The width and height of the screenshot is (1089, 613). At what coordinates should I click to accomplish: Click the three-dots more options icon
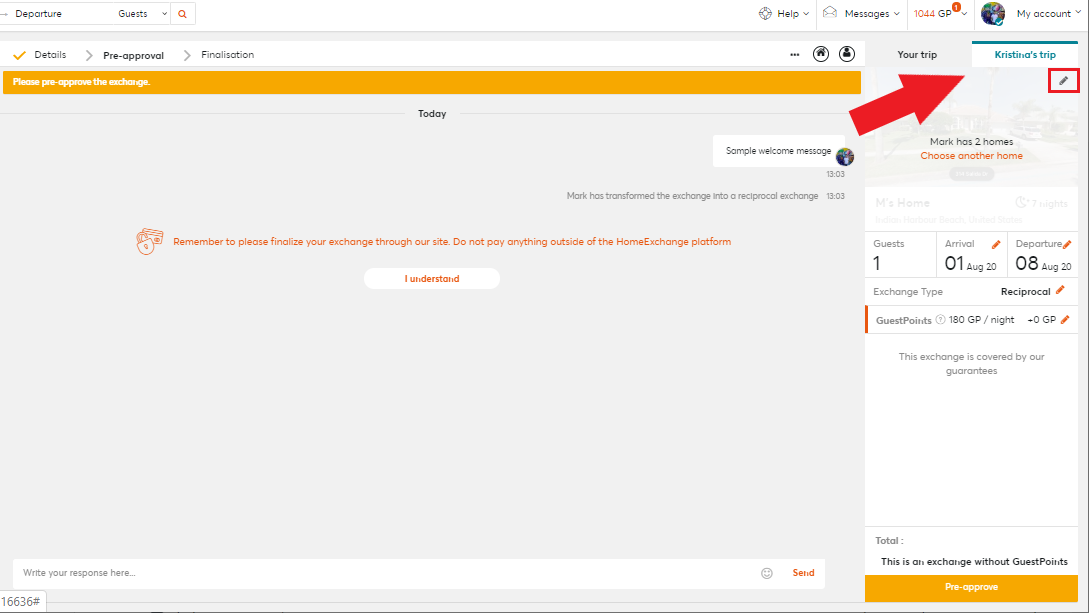795,55
